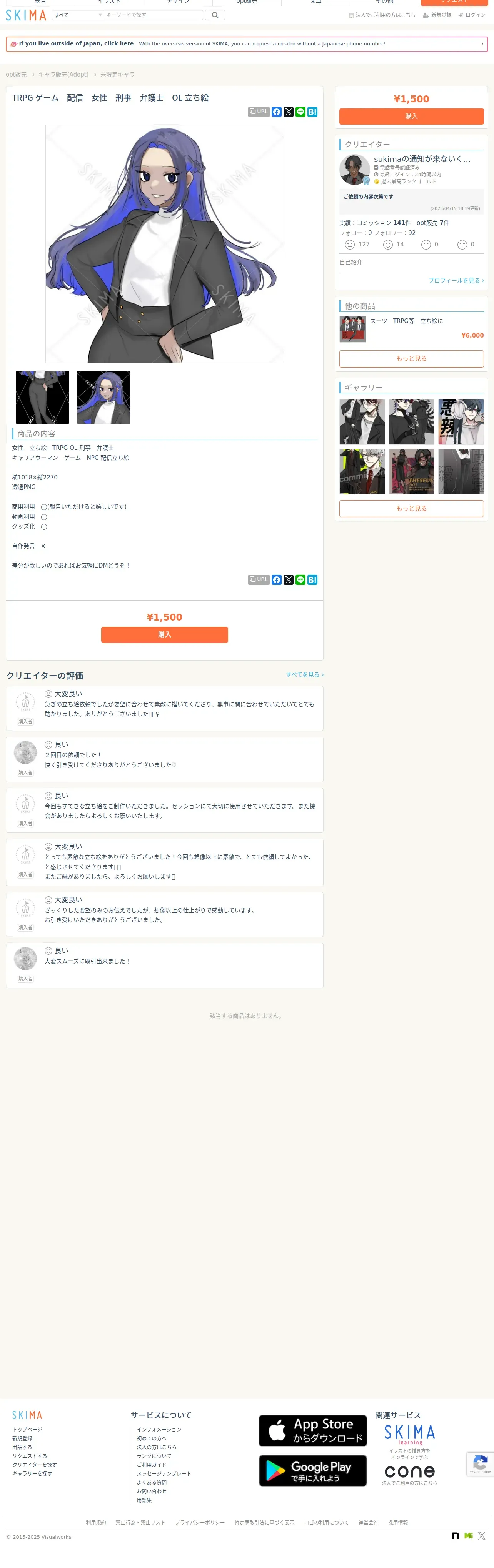Screen dimensions: 494x1568
Task: Open creator name sukimaの通知が来ないく…
Action: click(x=422, y=159)
